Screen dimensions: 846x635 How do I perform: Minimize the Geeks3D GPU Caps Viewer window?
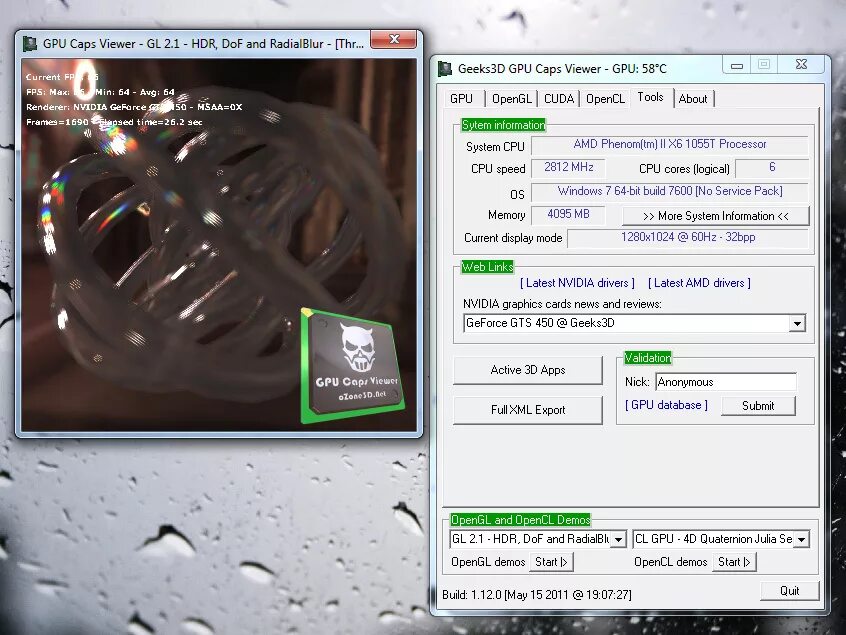[x=737, y=65]
